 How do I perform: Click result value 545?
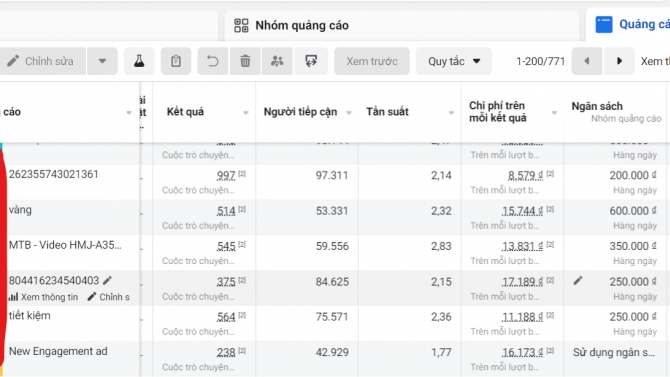[226, 246]
